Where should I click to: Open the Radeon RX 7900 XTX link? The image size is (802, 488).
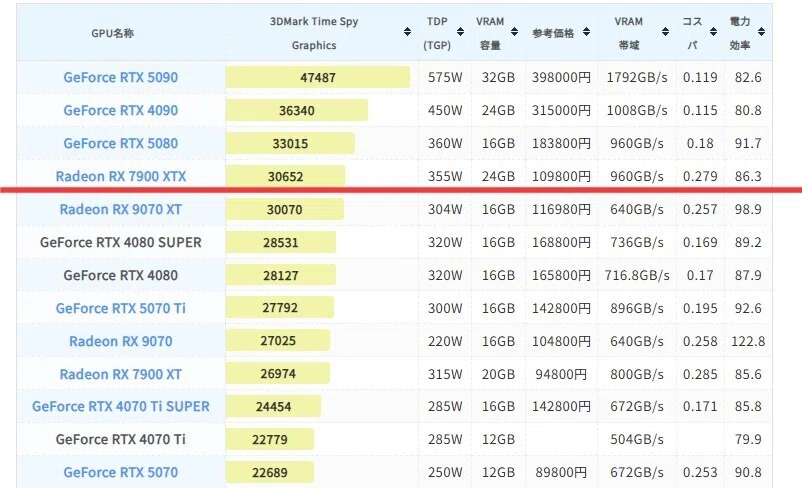coord(121,176)
